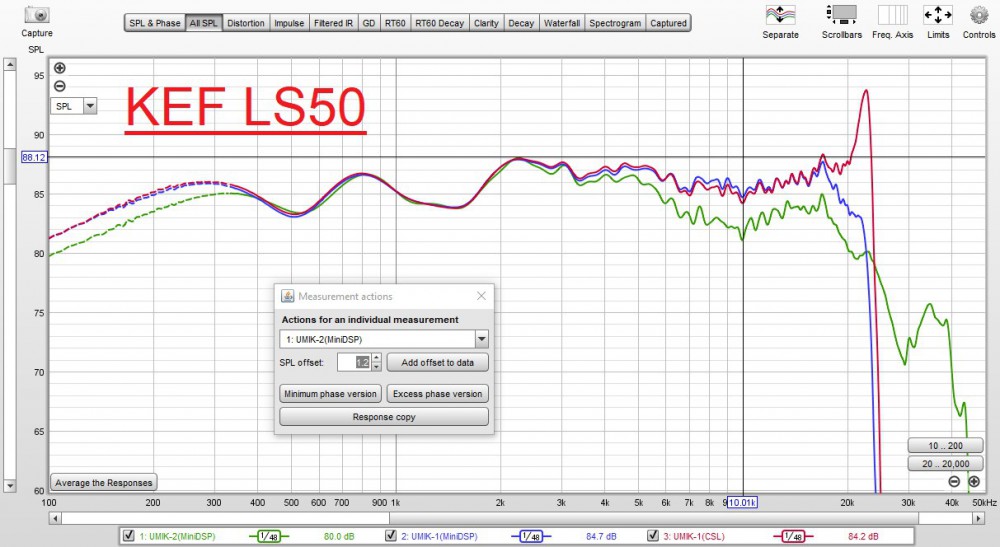Image resolution: width=1000 pixels, height=547 pixels.
Task: Open the SPL axis type dropdown
Action: (x=90, y=106)
